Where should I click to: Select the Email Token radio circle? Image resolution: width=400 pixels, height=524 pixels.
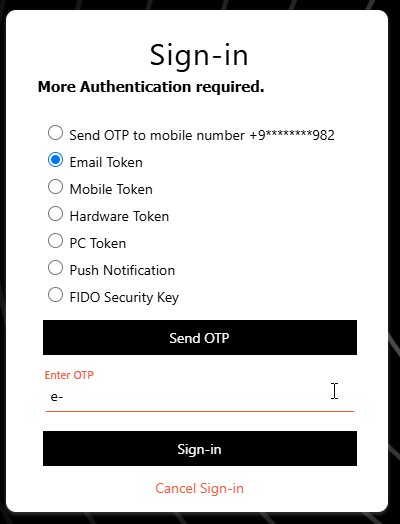(x=55, y=160)
